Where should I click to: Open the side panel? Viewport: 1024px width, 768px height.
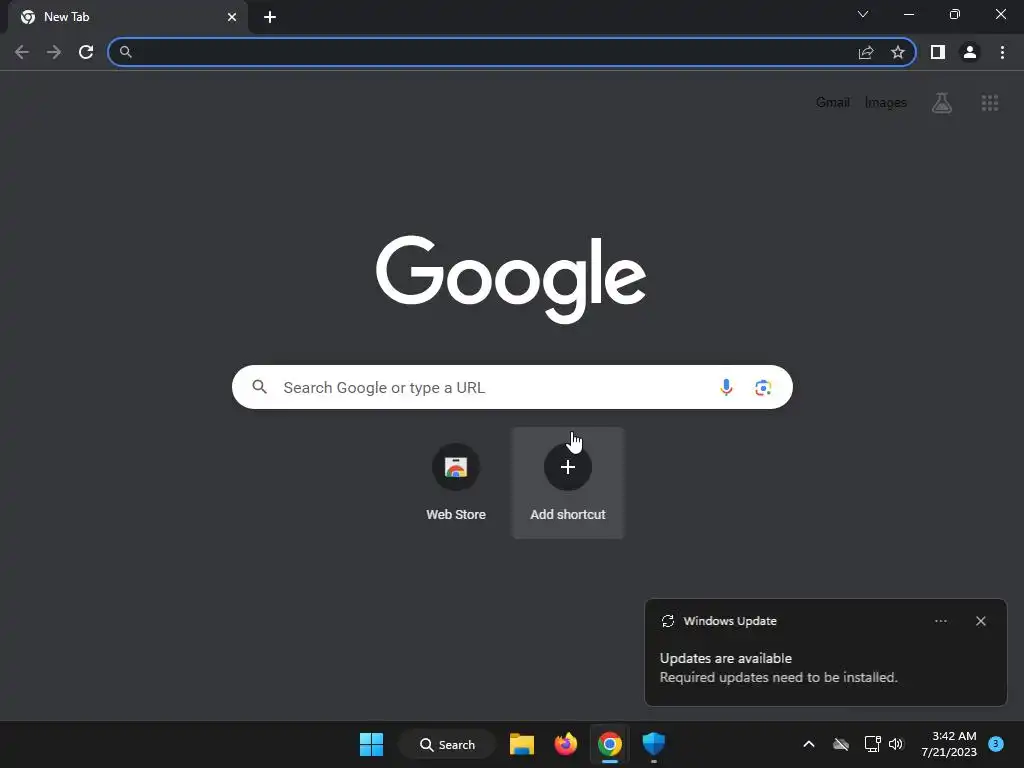point(938,52)
